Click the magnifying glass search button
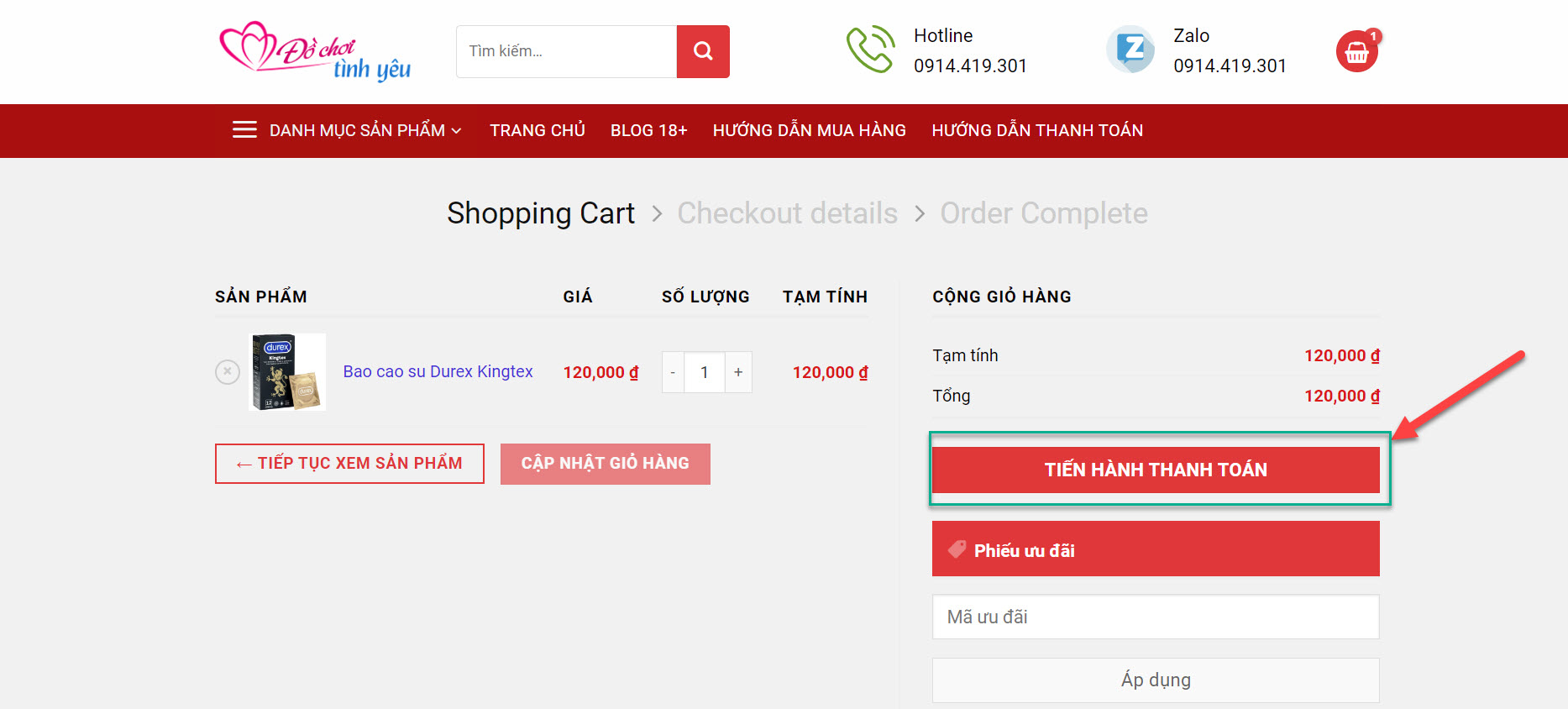 coord(703,51)
